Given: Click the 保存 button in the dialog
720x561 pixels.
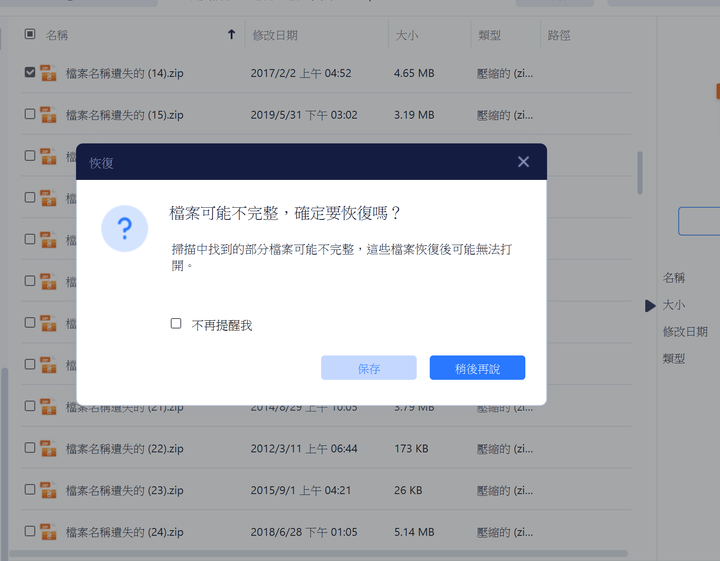Looking at the screenshot, I should point(369,368).
